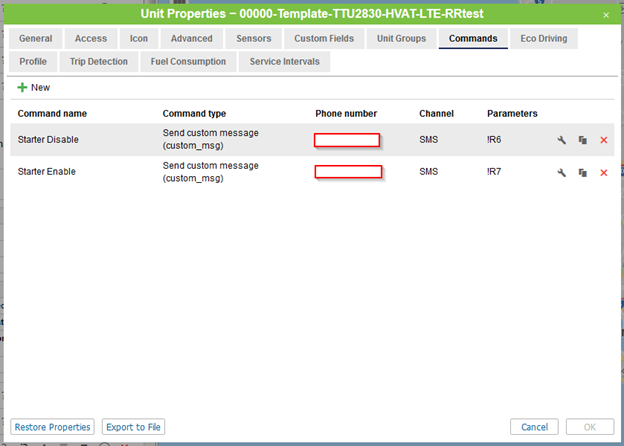The height and width of the screenshot is (446, 624).
Task: Switch to Trip Detection tab
Action: pos(99,62)
